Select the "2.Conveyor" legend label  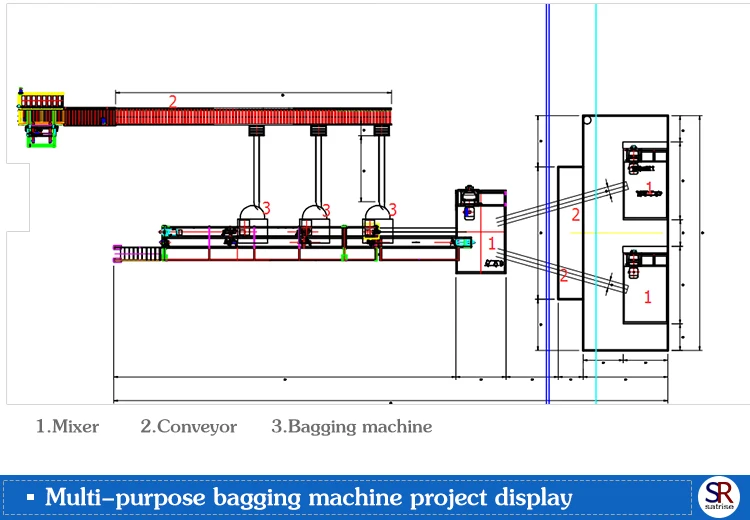188,426
